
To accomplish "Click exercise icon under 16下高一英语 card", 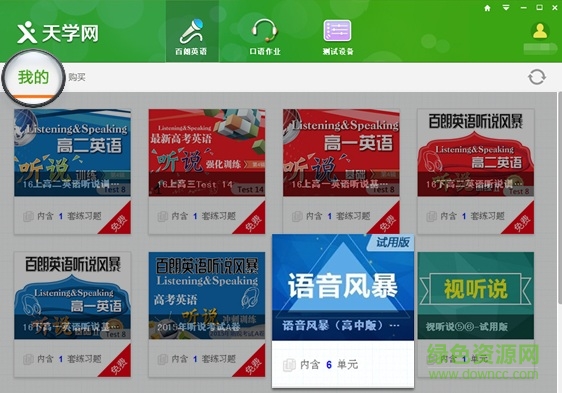I will coord(28,359).
